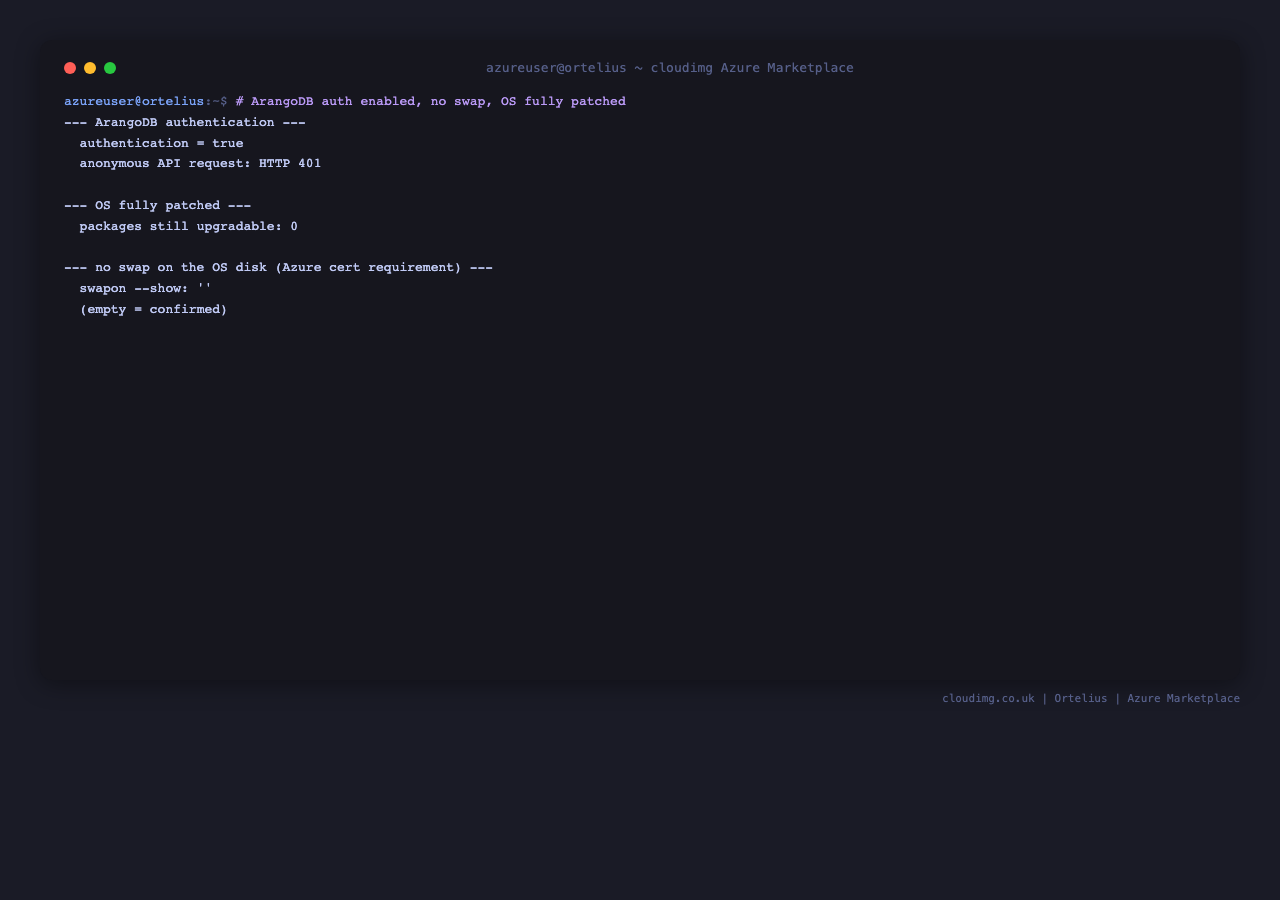Click the line 'packages still upgradable: 0'

click(189, 227)
